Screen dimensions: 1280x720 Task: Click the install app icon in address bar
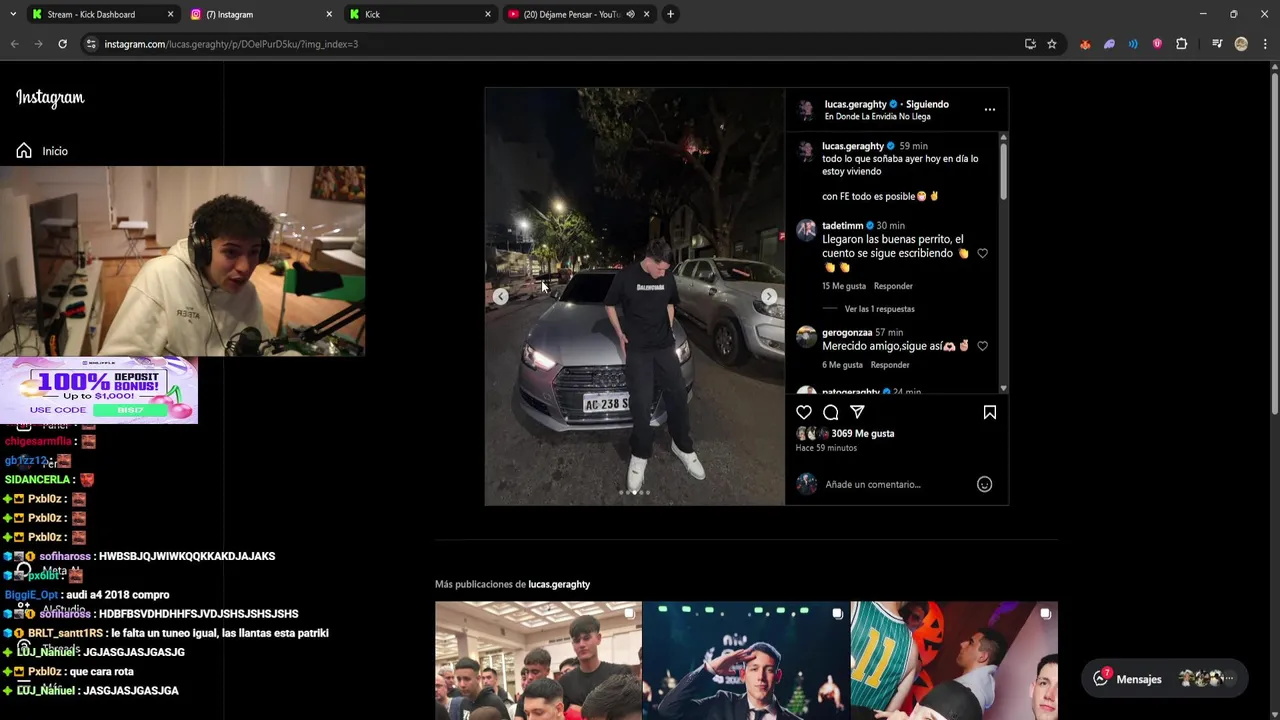1030,44
